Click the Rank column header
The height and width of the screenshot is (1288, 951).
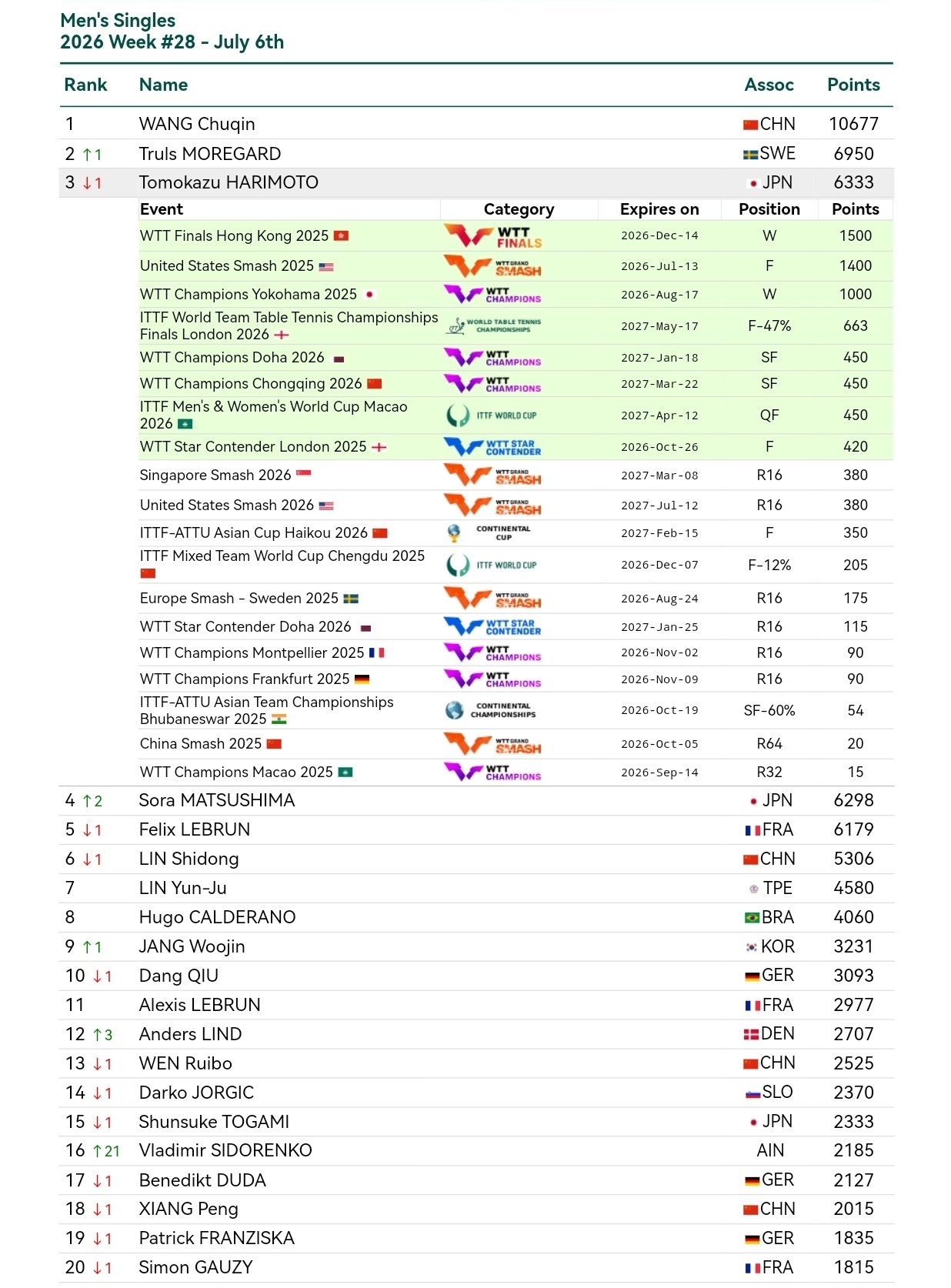click(85, 85)
